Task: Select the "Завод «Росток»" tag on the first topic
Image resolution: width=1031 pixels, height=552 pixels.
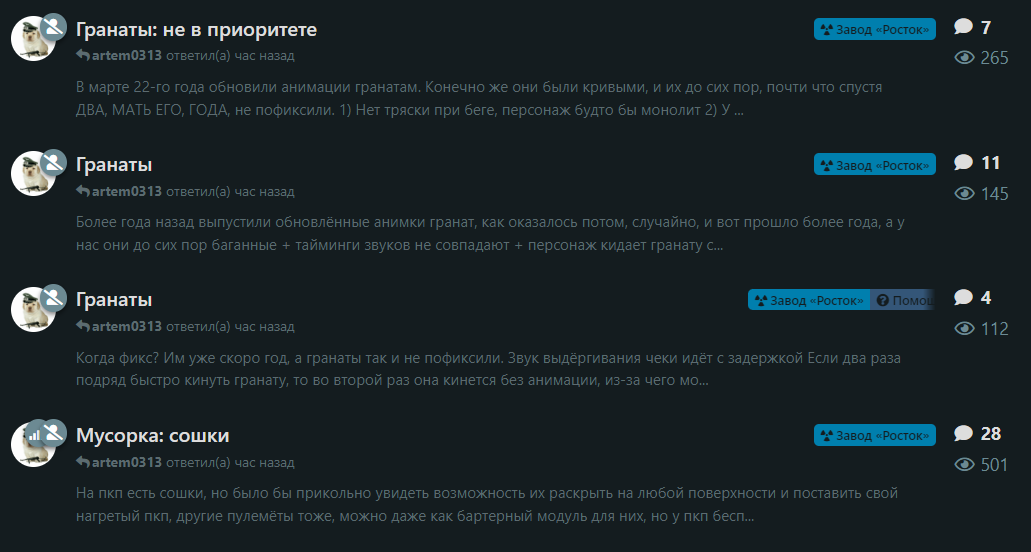Action: (875, 29)
